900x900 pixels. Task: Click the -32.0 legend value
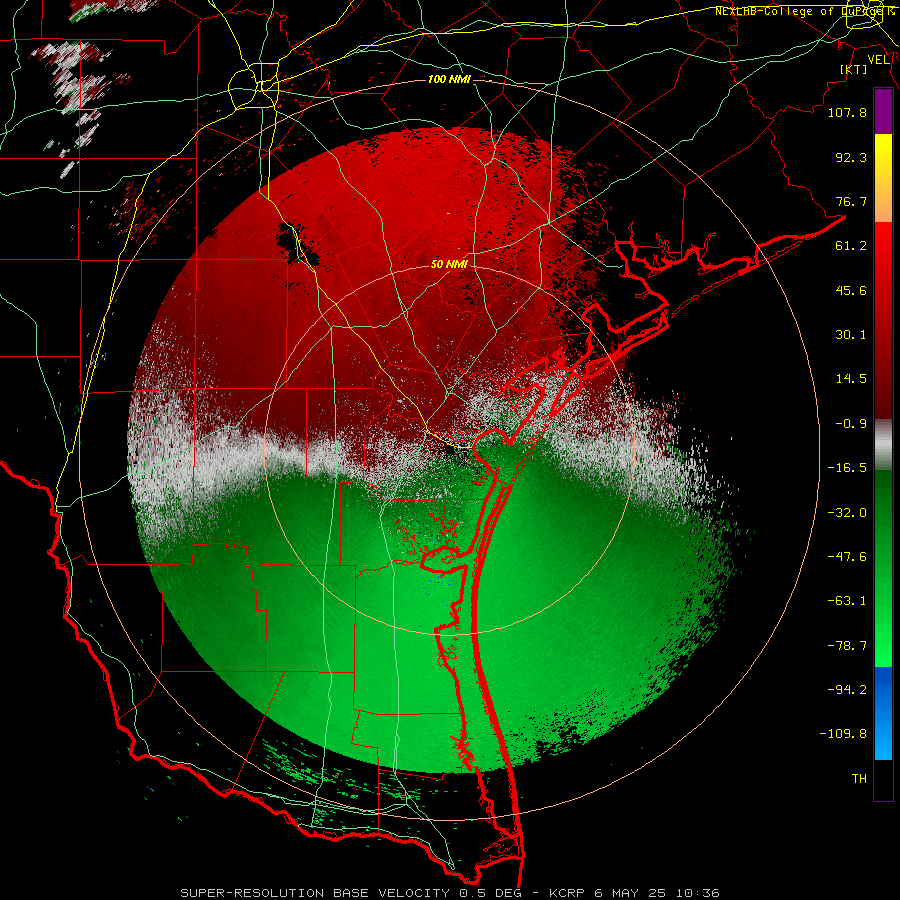pyautogui.click(x=847, y=513)
